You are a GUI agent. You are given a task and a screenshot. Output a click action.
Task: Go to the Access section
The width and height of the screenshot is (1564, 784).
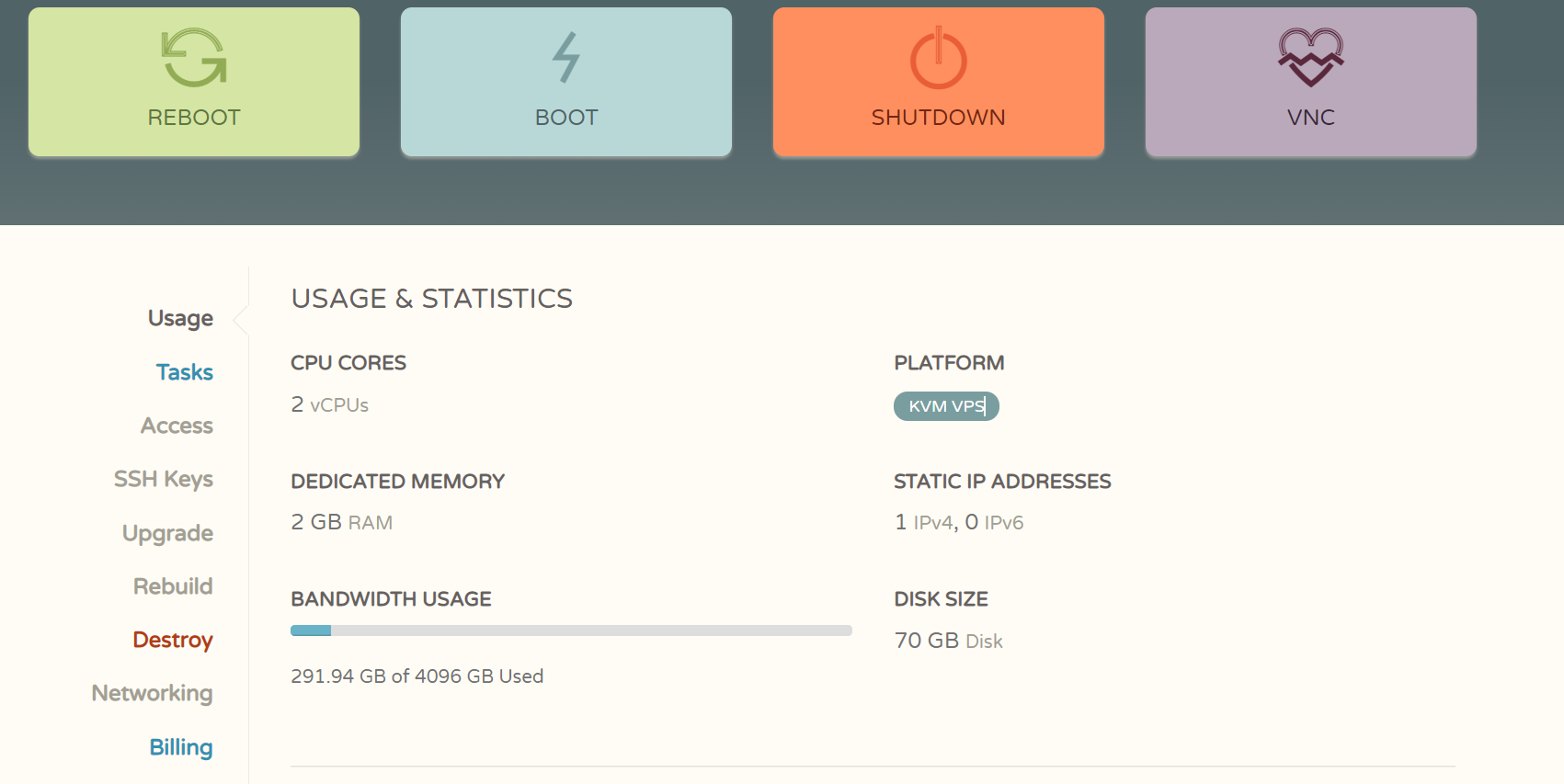pos(177,426)
